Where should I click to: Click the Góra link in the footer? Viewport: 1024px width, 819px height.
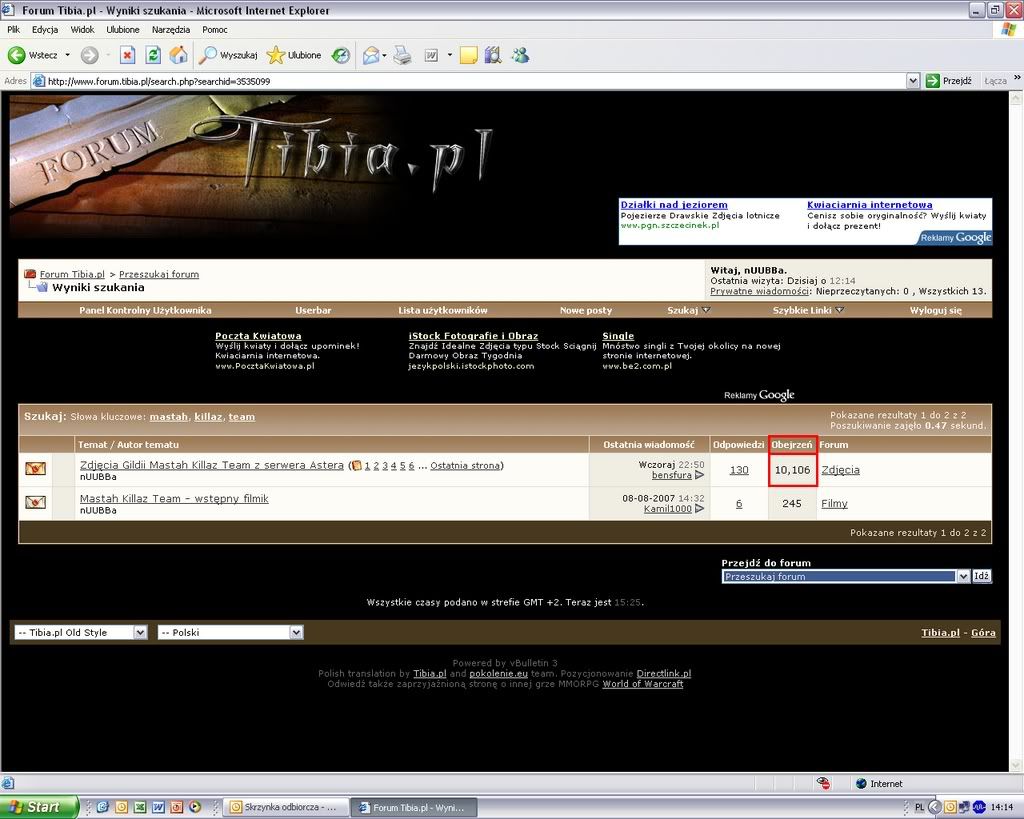click(x=983, y=632)
